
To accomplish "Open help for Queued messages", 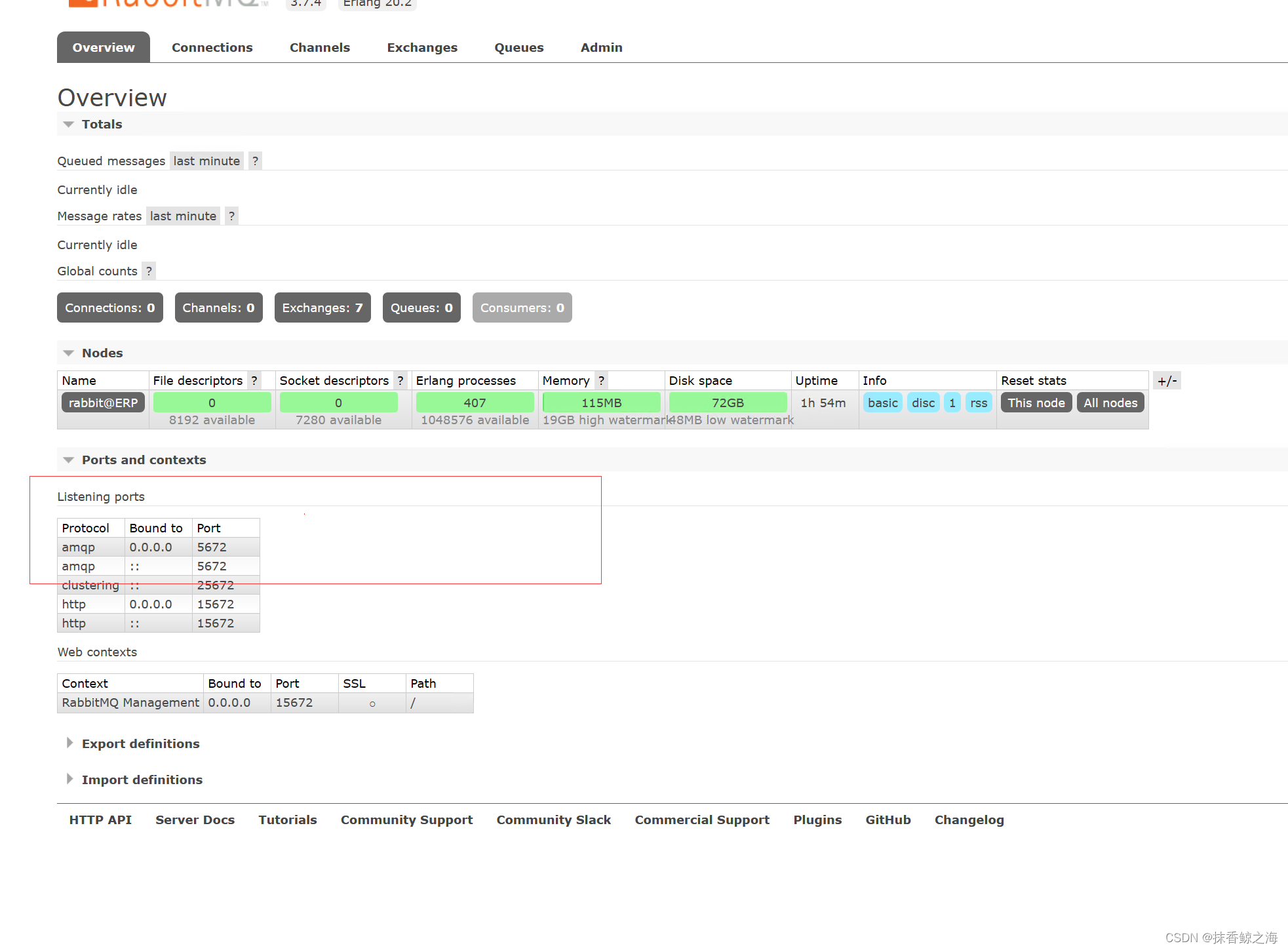I will coord(255,161).
